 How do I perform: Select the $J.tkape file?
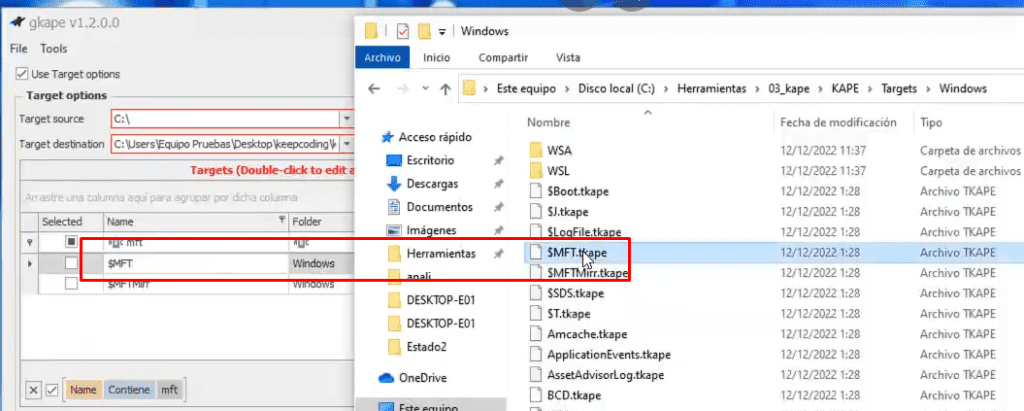coord(568,212)
